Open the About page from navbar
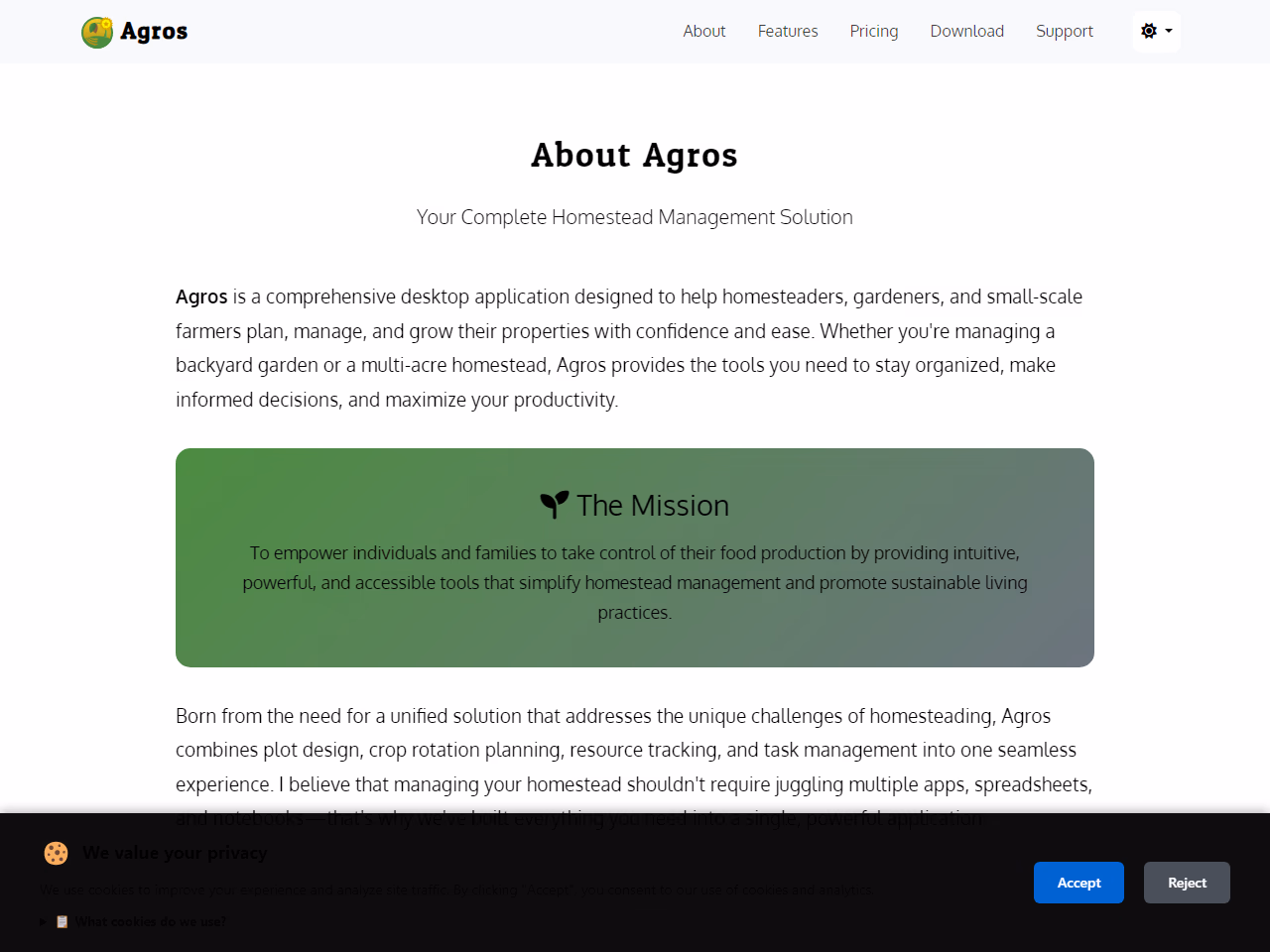This screenshot has width=1270, height=952. click(703, 31)
